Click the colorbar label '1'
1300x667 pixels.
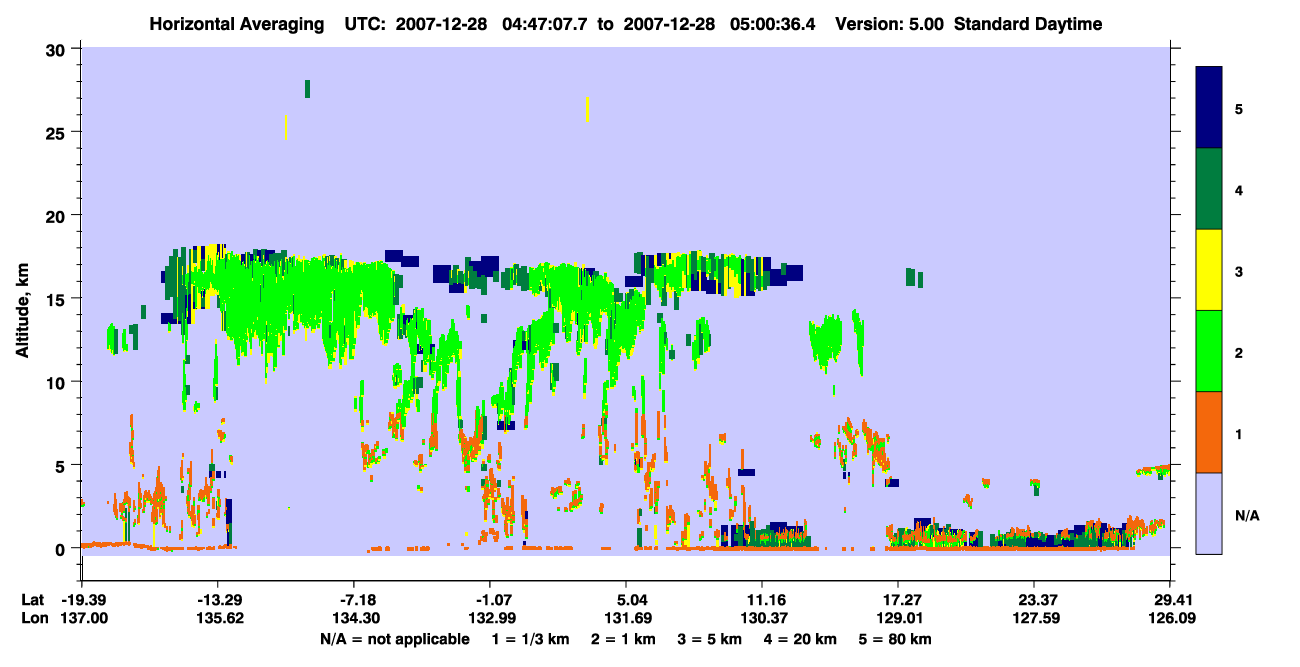pyautogui.click(x=1239, y=432)
